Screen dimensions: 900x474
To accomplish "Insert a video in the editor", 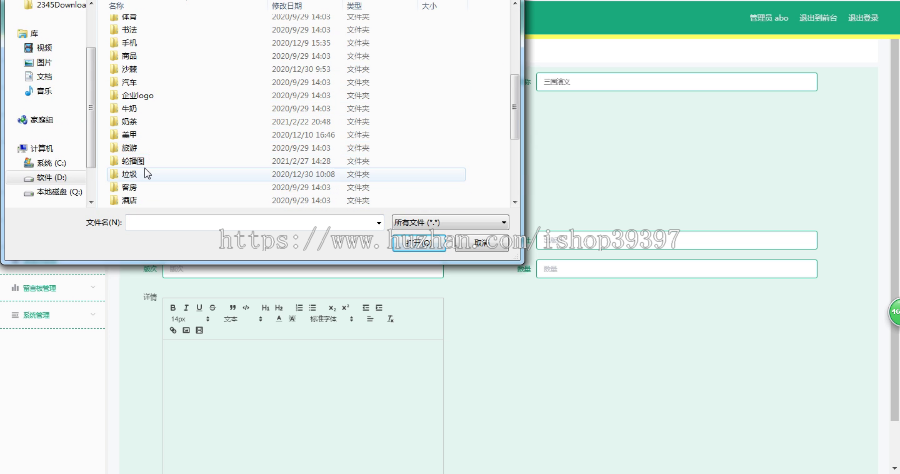I will pos(199,331).
